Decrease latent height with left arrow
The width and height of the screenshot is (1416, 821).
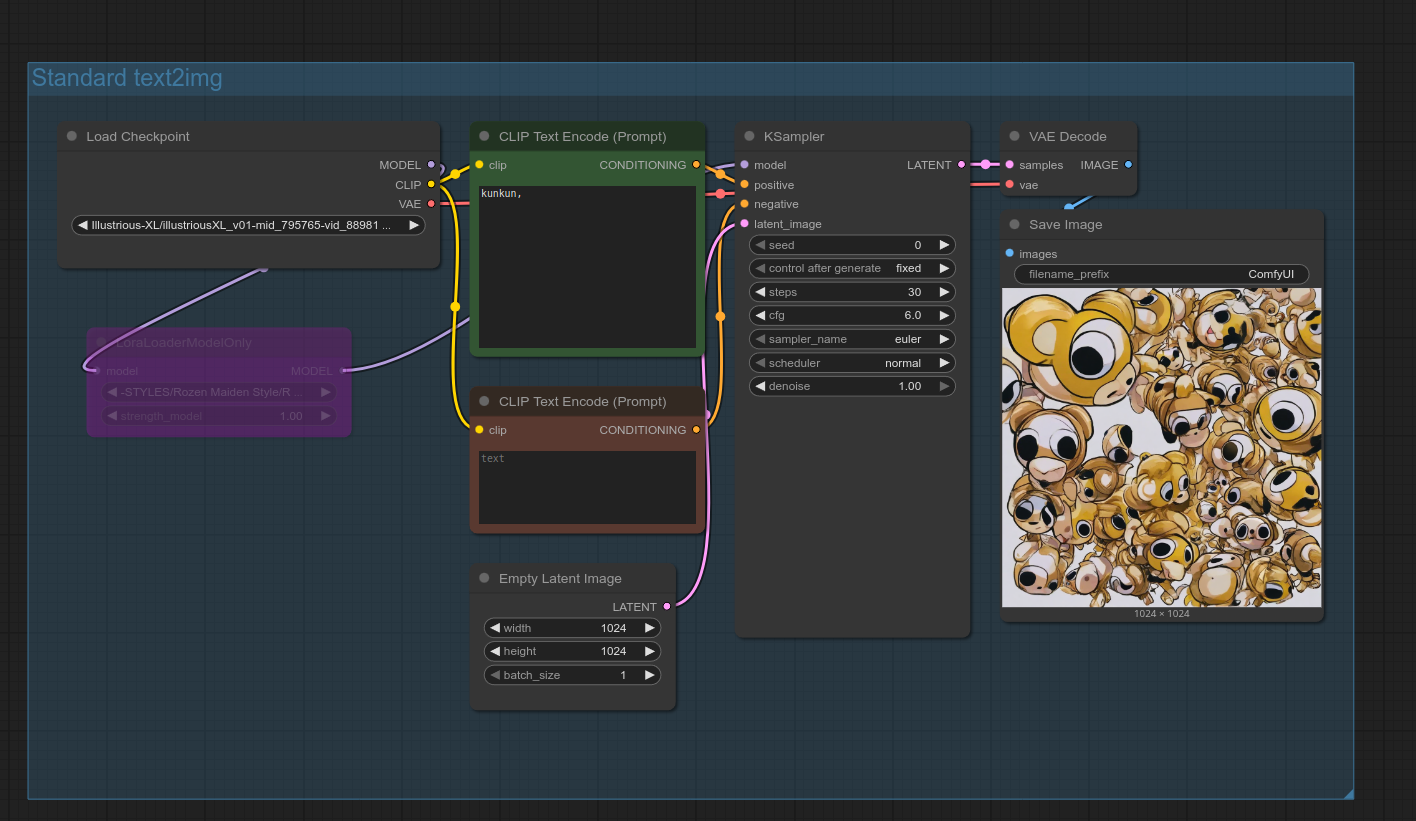pyautogui.click(x=495, y=651)
